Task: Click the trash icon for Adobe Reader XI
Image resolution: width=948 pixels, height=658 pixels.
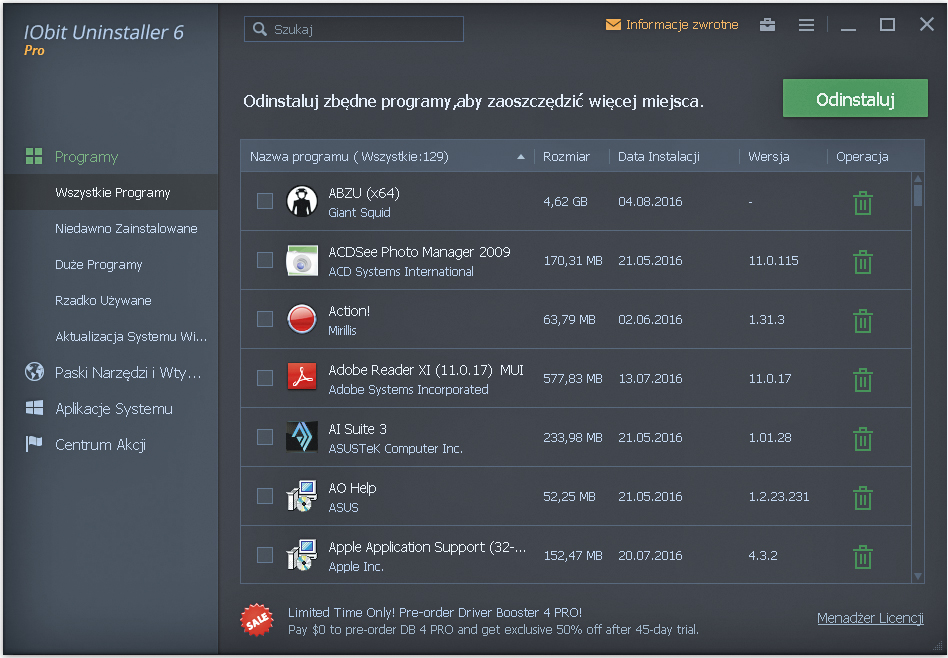Action: pyautogui.click(x=862, y=378)
